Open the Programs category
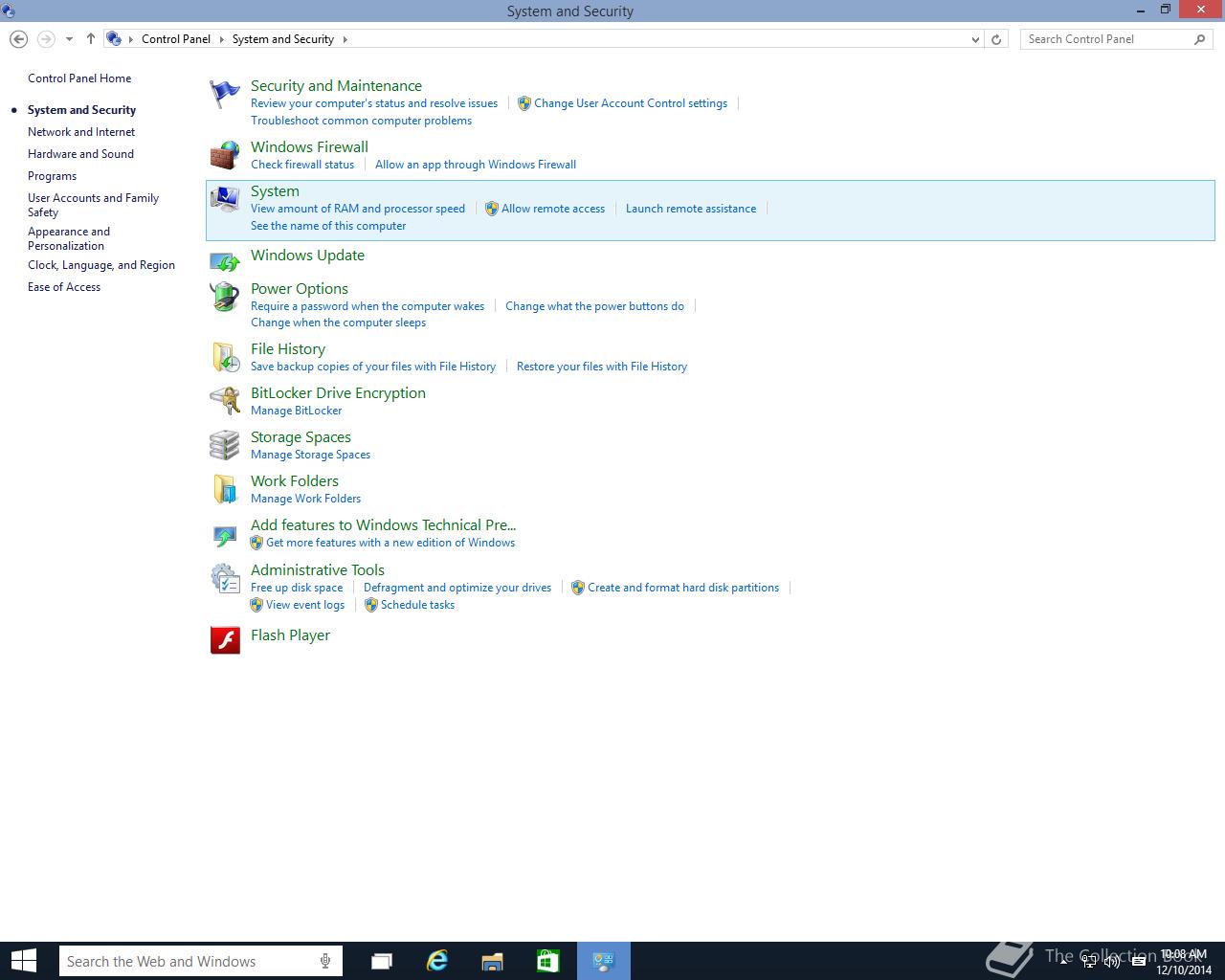The image size is (1225, 980). coord(52,176)
